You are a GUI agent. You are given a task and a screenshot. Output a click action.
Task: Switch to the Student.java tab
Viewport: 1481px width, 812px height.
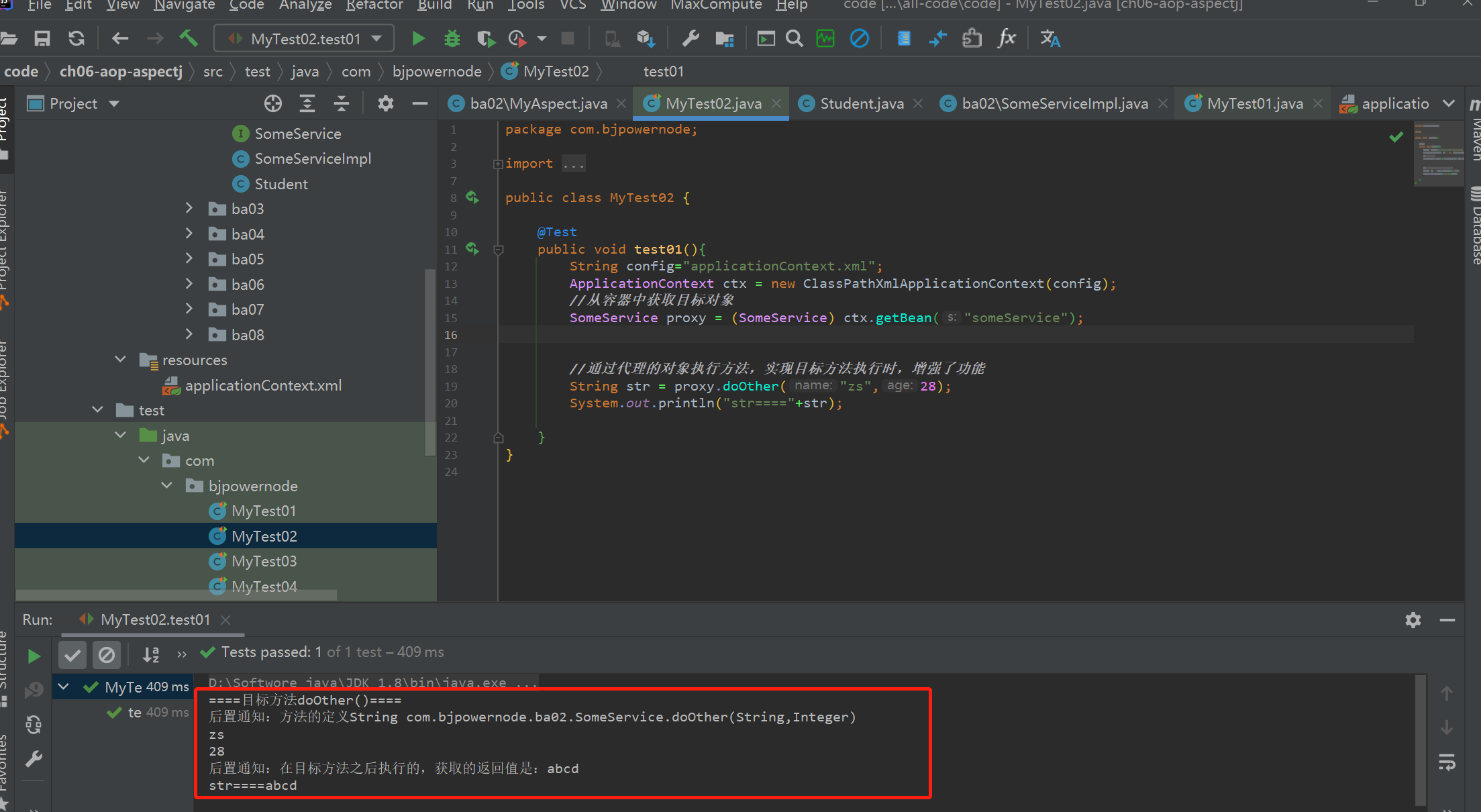coord(861,103)
